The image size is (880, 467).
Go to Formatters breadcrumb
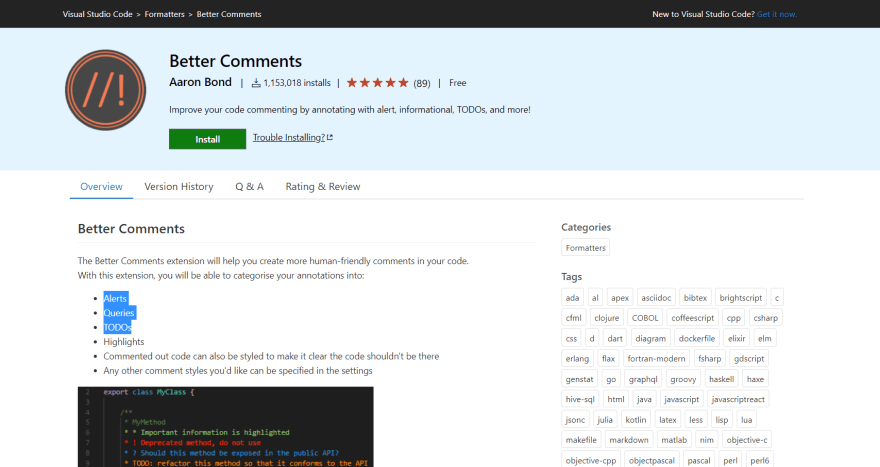coord(164,14)
